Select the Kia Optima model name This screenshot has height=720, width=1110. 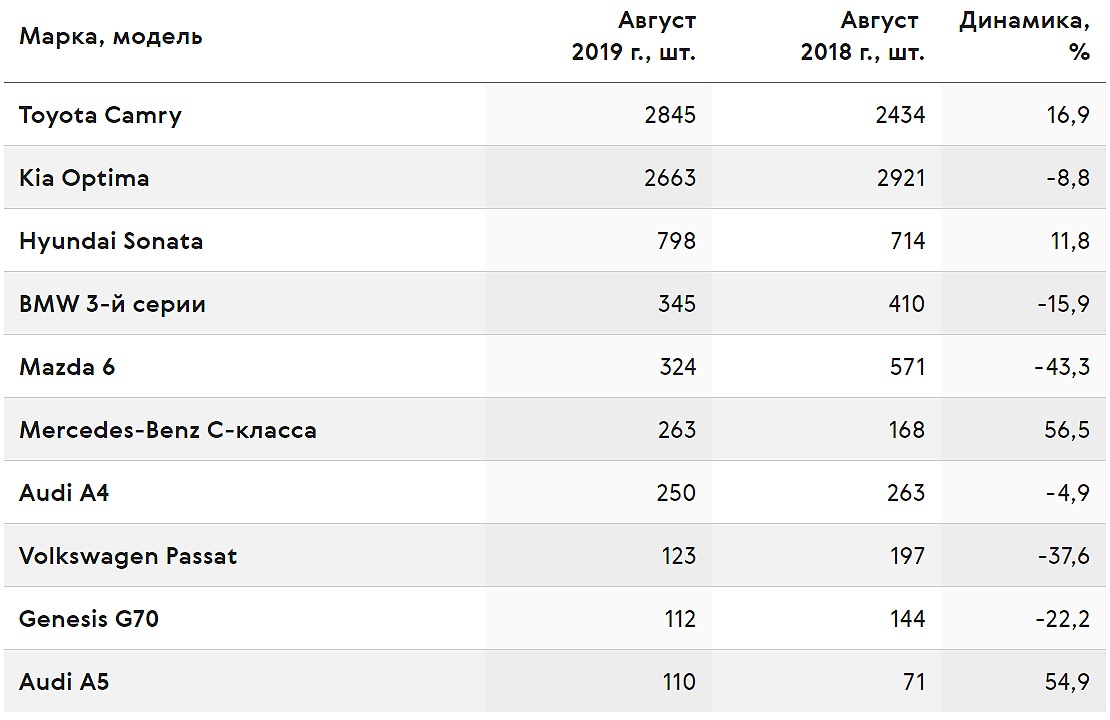84,178
